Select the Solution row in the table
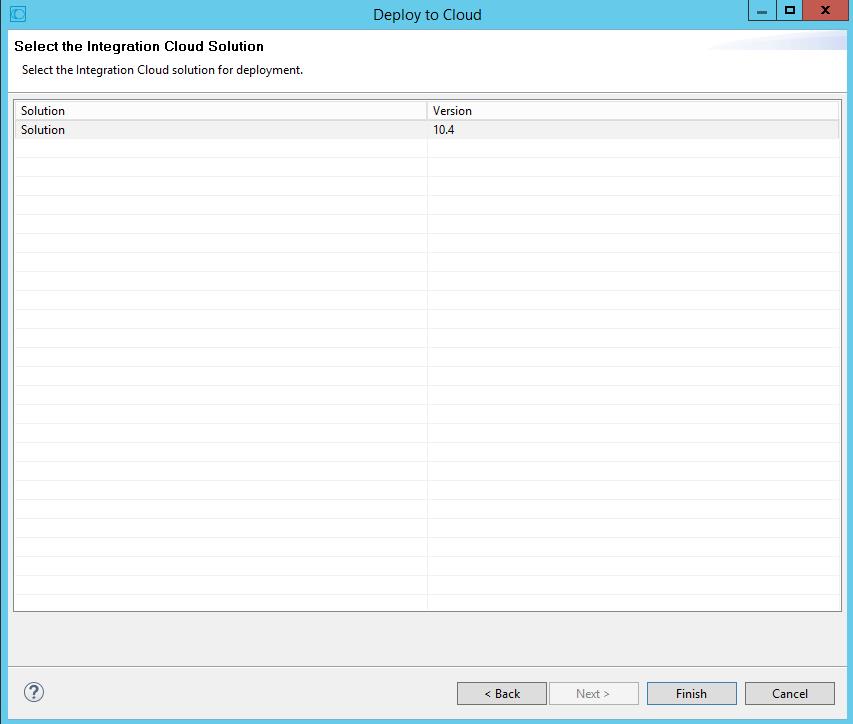853x724 pixels. point(426,129)
